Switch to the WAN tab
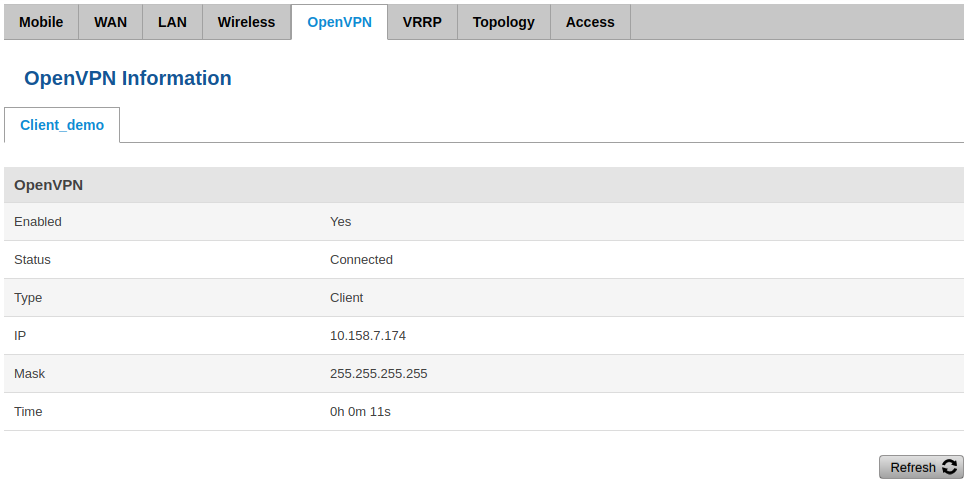The height and width of the screenshot is (491, 968). click(x=110, y=22)
